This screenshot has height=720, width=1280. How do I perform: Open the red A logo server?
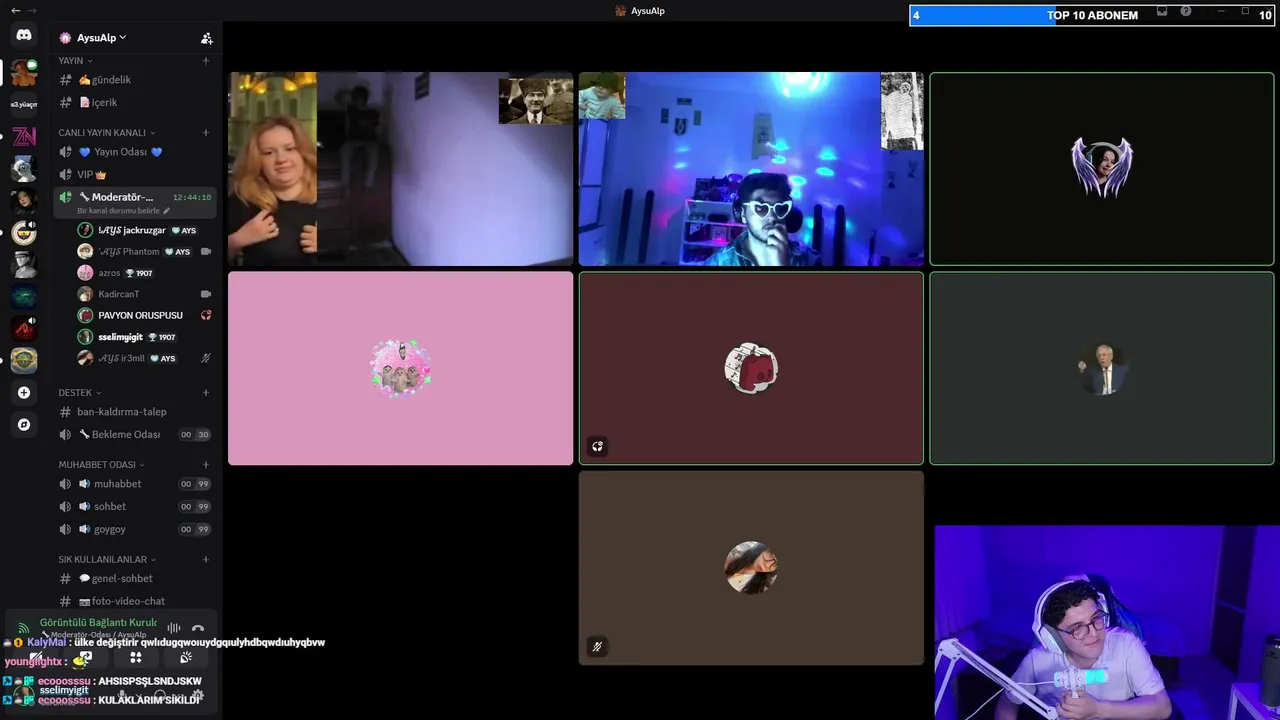[x=24, y=328]
